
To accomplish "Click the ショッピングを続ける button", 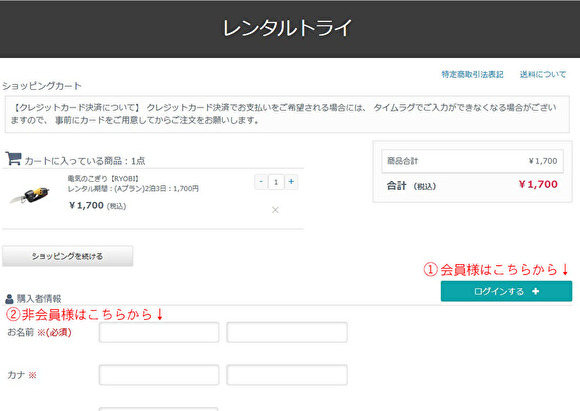I will (x=68, y=256).
